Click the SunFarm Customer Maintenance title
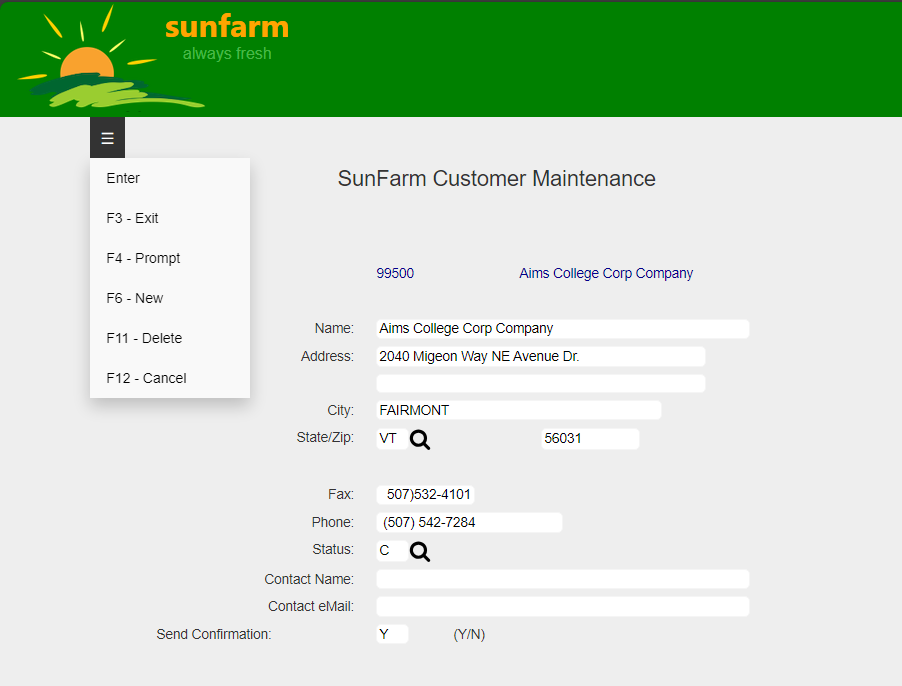The width and height of the screenshot is (902, 686). point(496,179)
